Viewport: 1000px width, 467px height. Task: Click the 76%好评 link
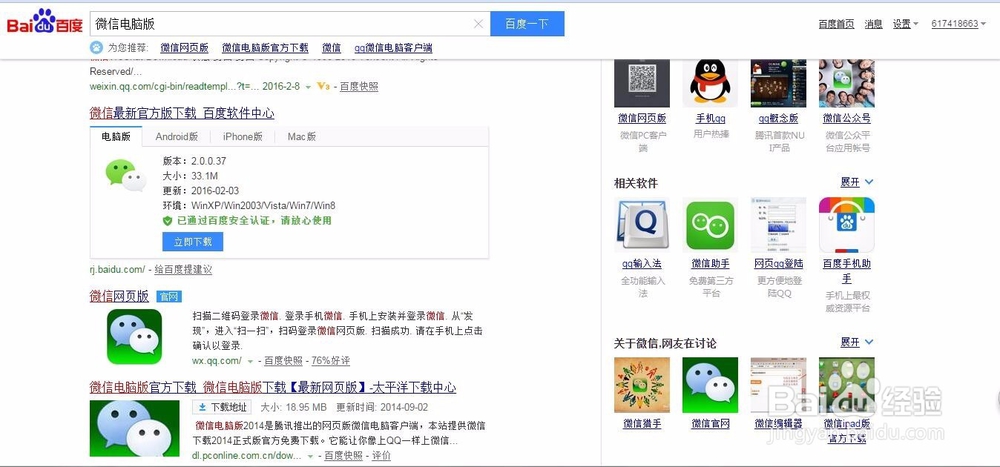pos(330,360)
